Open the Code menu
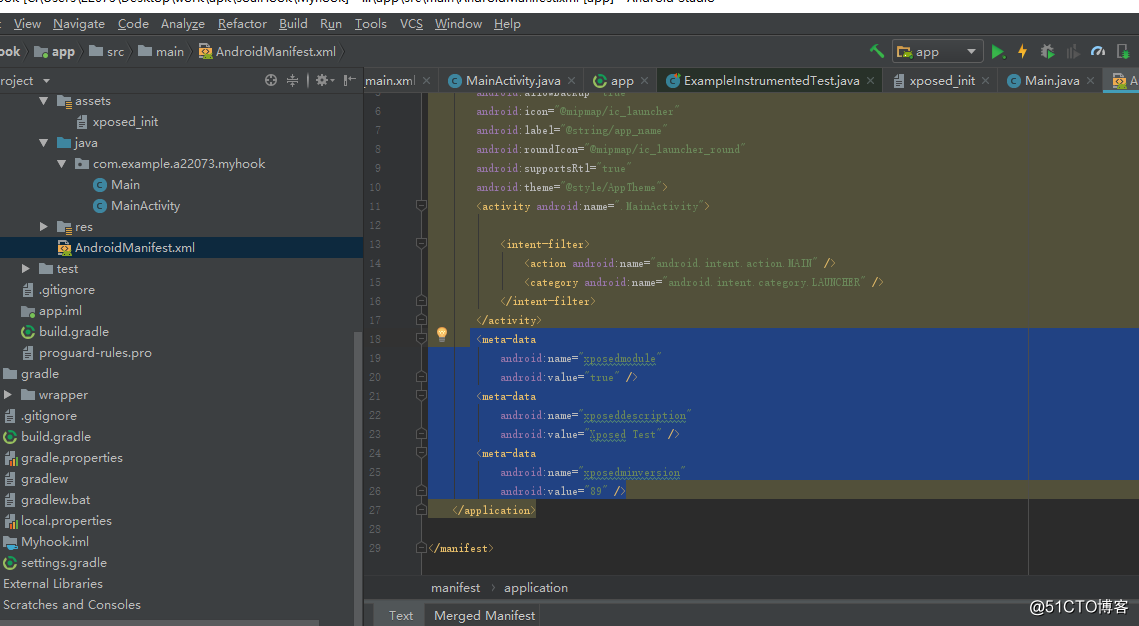The height and width of the screenshot is (626, 1139). coord(133,24)
